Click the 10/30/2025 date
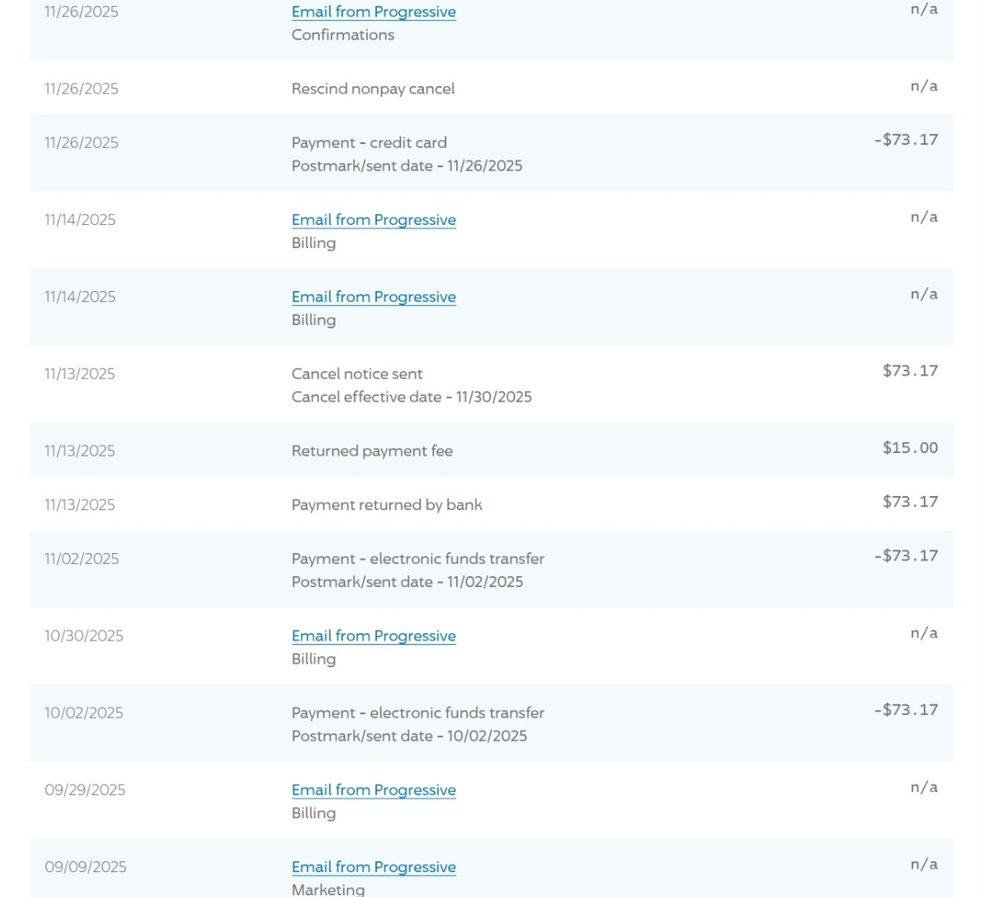Viewport: 981px width, 897px height. pos(84,636)
